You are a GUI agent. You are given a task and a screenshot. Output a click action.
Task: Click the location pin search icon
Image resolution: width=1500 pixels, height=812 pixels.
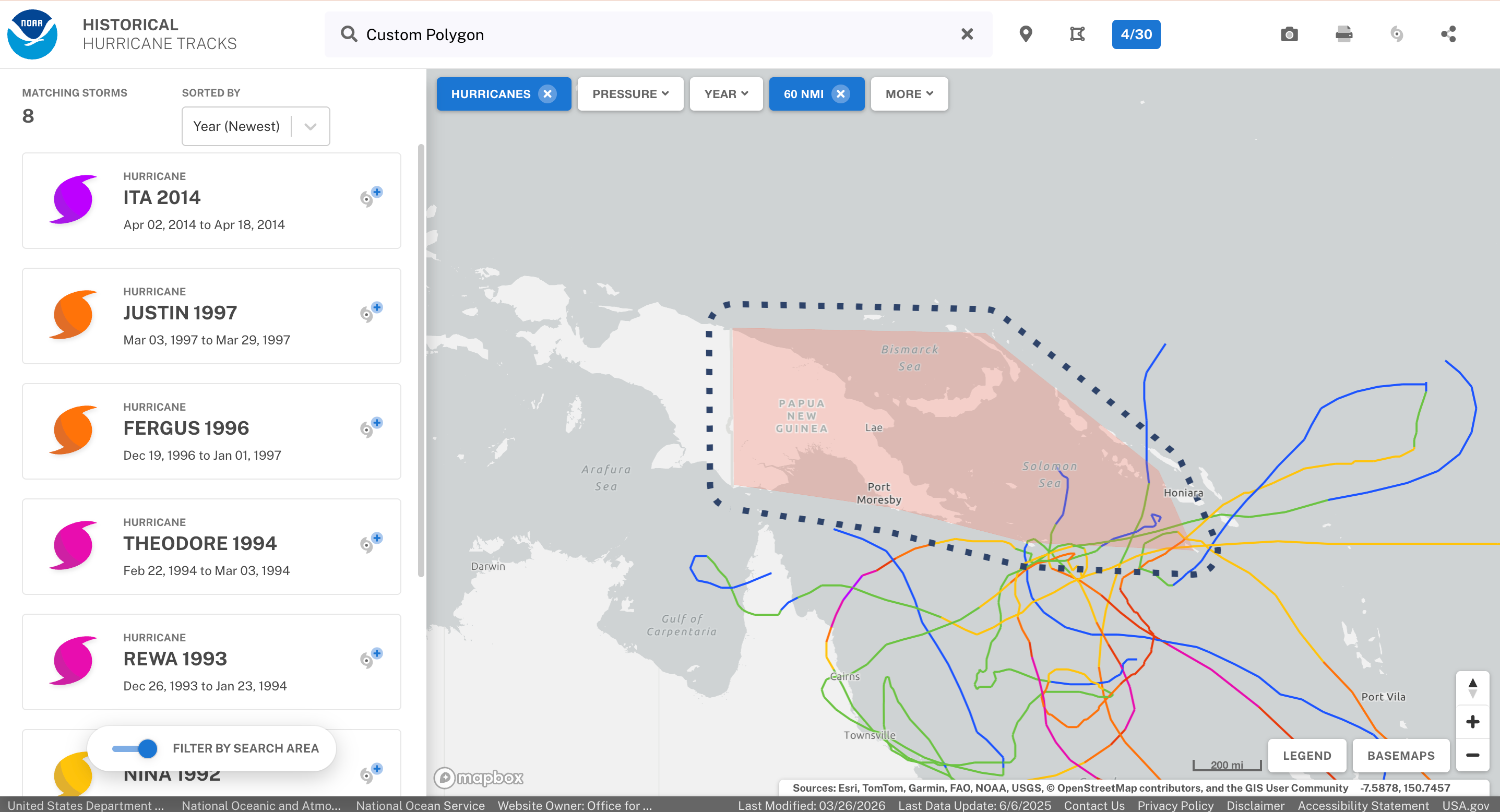coord(1026,34)
